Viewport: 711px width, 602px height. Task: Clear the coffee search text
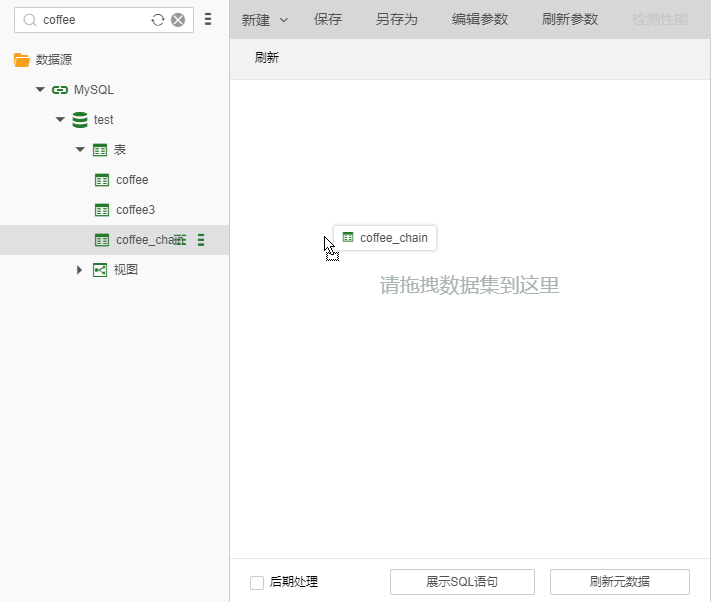pos(178,20)
